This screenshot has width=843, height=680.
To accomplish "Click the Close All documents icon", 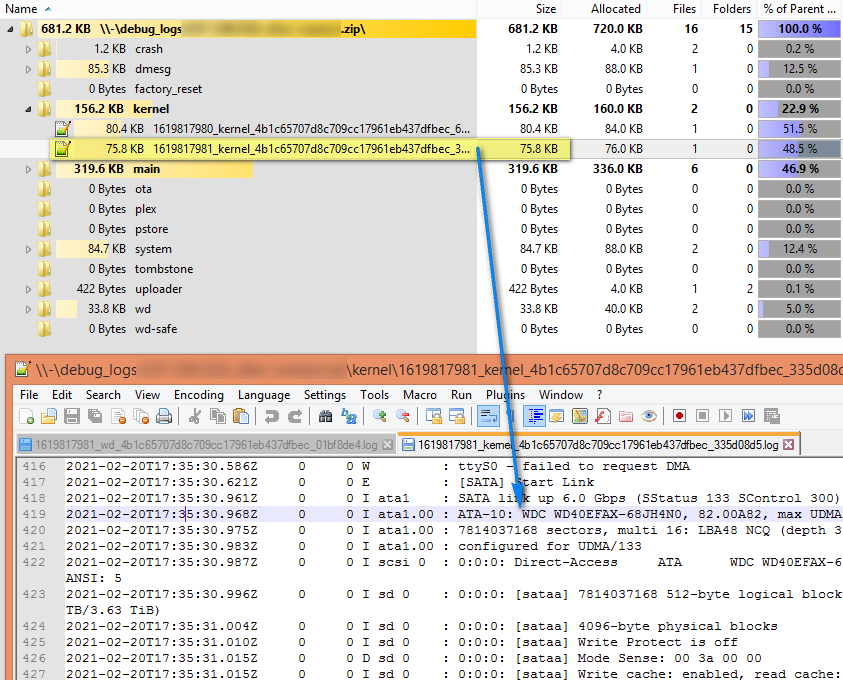I will click(141, 416).
